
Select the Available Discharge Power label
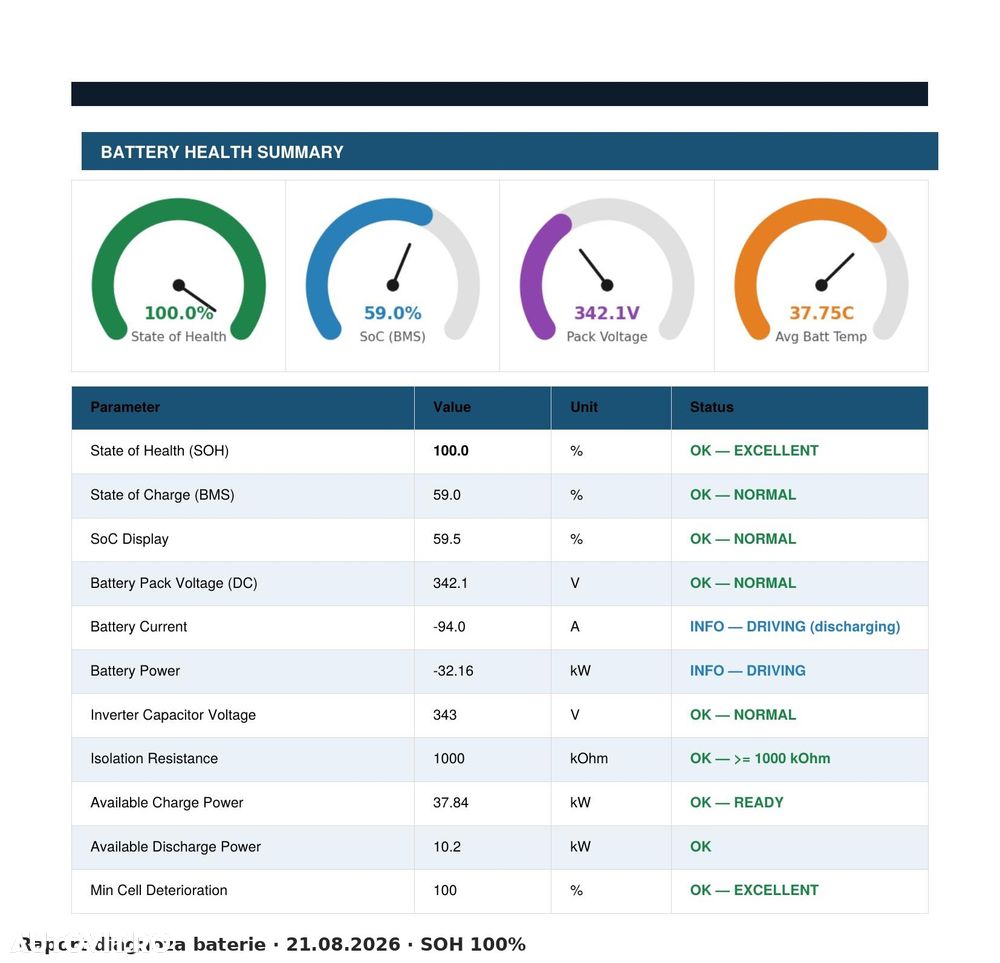click(176, 846)
